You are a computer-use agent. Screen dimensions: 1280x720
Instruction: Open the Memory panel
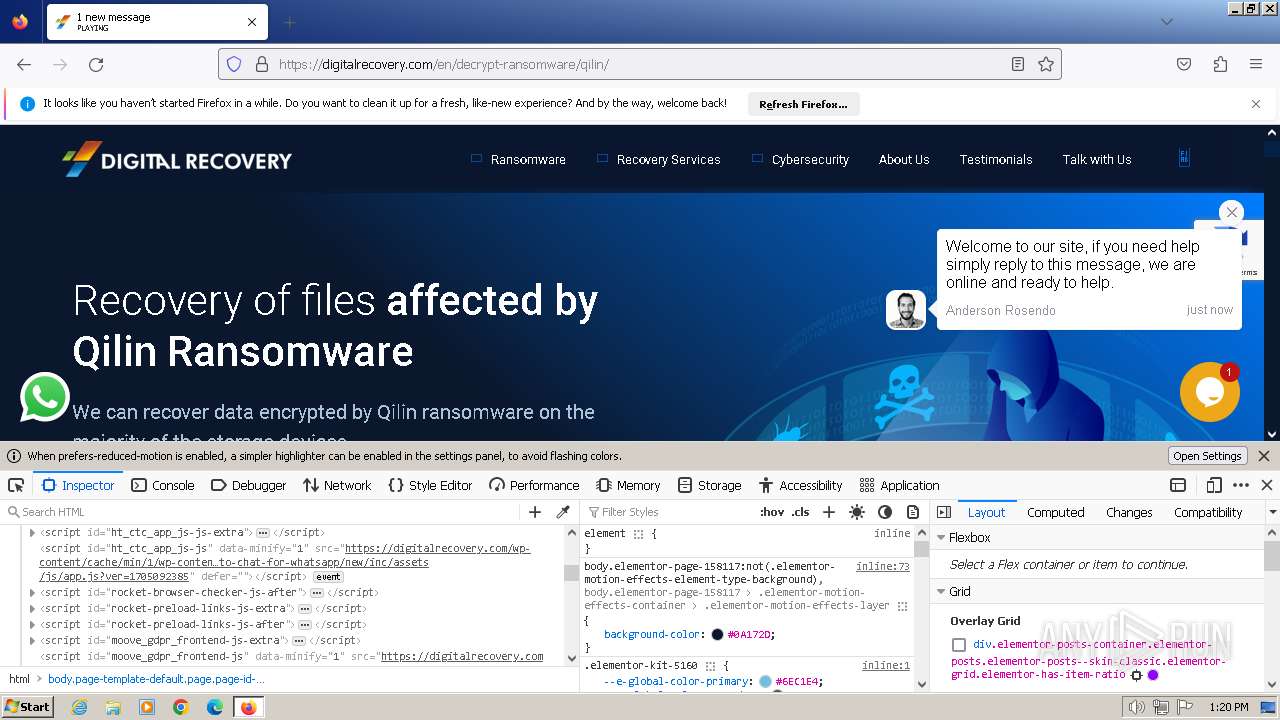(628, 485)
